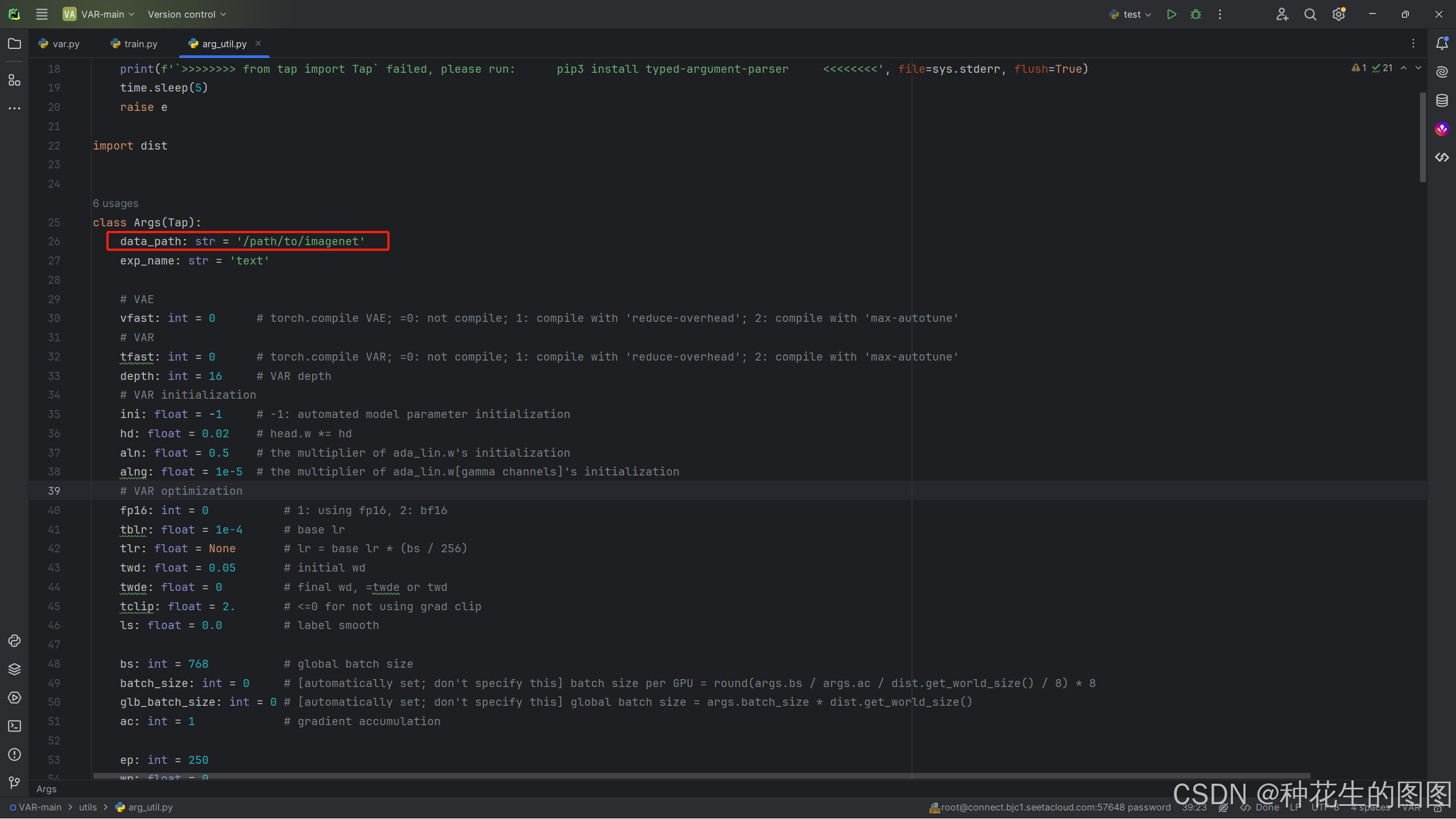
Task: Open the main hamburger menu
Action: (x=42, y=14)
